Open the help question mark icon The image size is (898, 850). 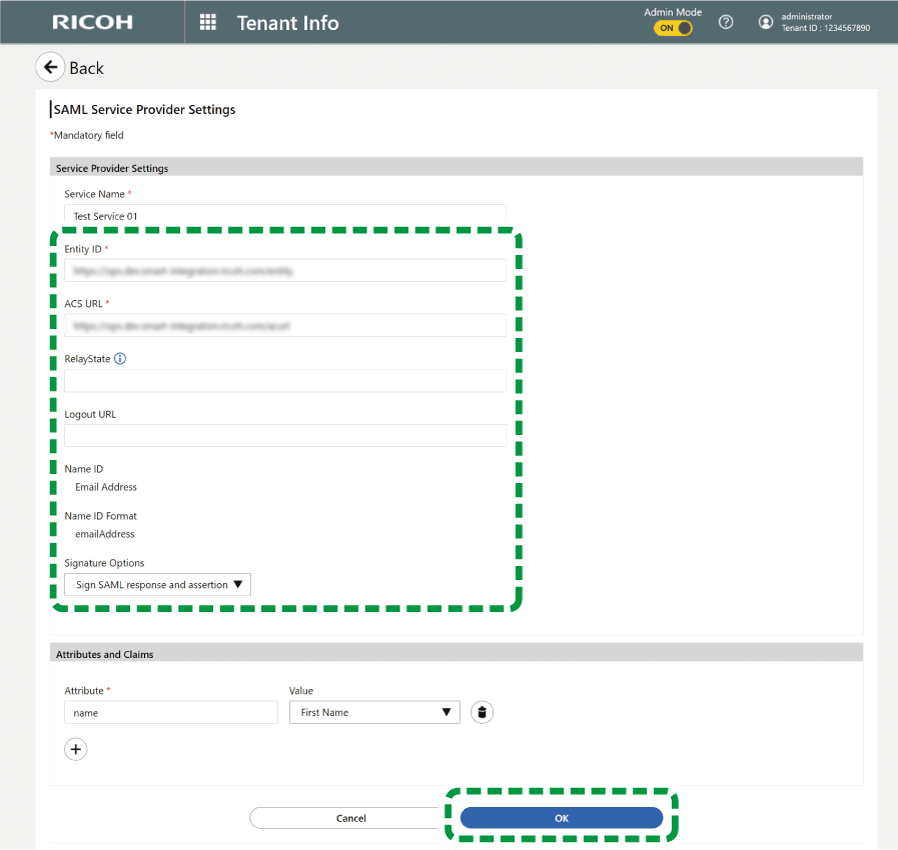726,22
